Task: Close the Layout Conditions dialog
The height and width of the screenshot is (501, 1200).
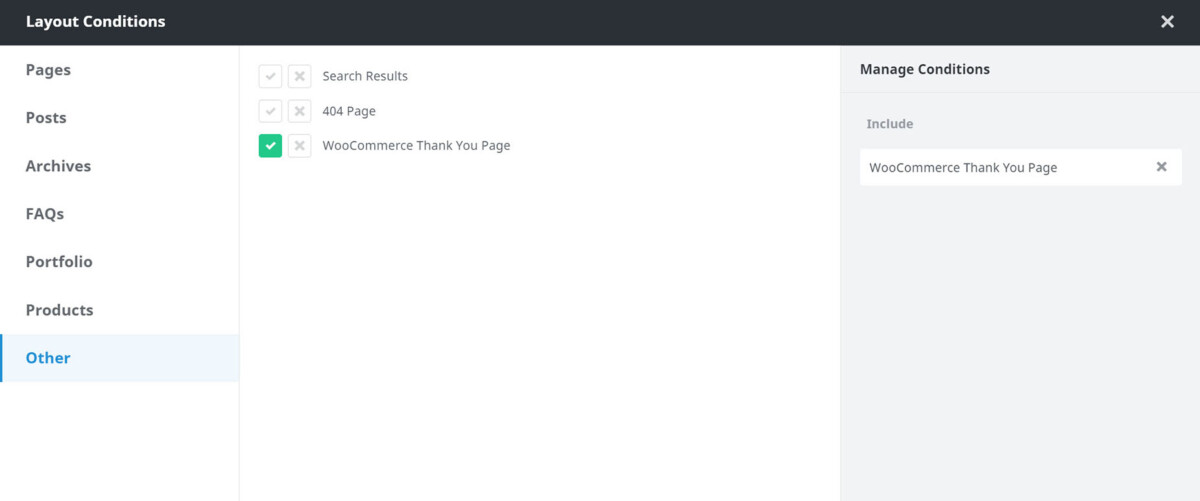Action: click(1167, 22)
